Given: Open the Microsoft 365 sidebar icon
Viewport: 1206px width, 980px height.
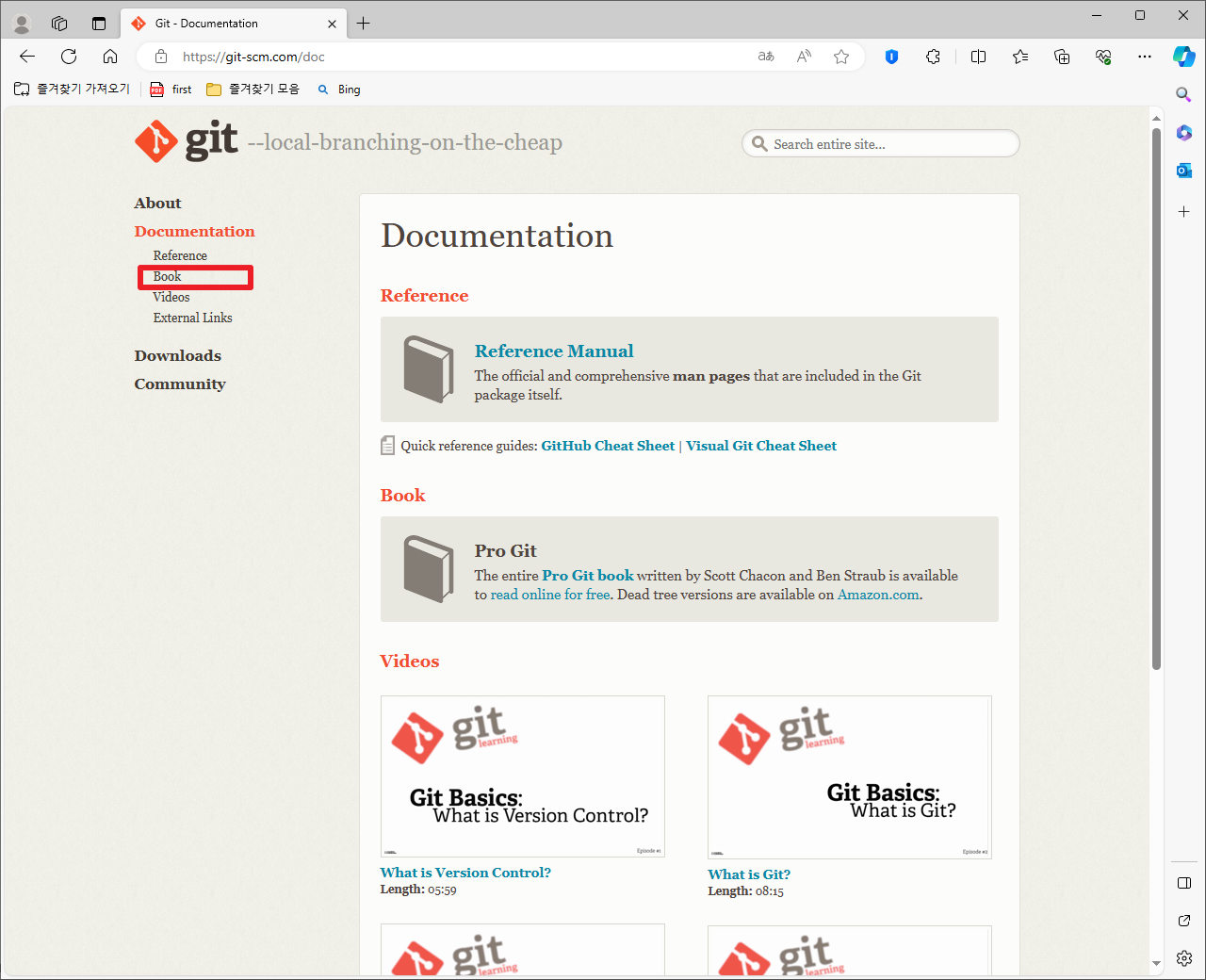Looking at the screenshot, I should coord(1184,133).
